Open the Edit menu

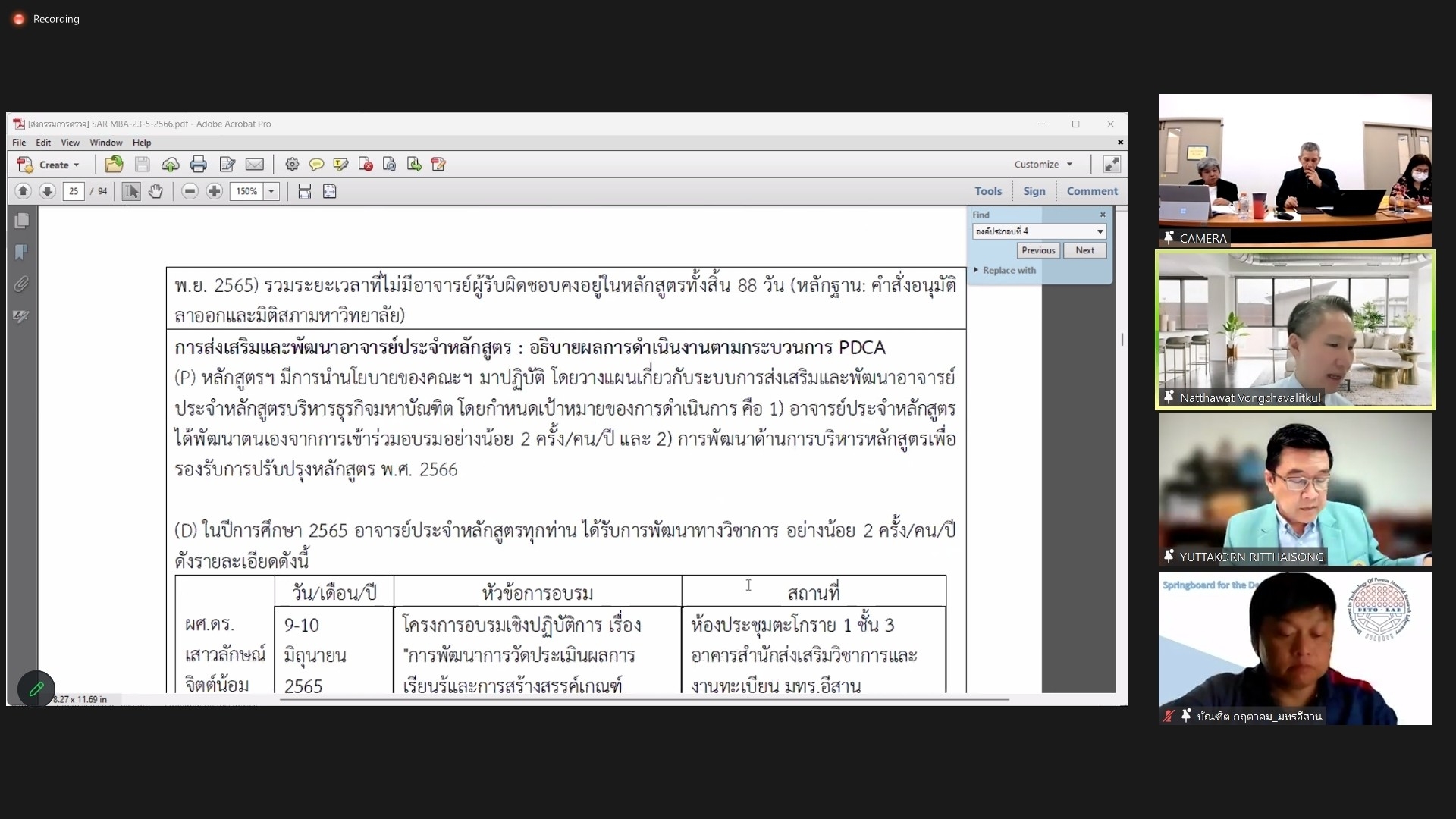click(43, 143)
